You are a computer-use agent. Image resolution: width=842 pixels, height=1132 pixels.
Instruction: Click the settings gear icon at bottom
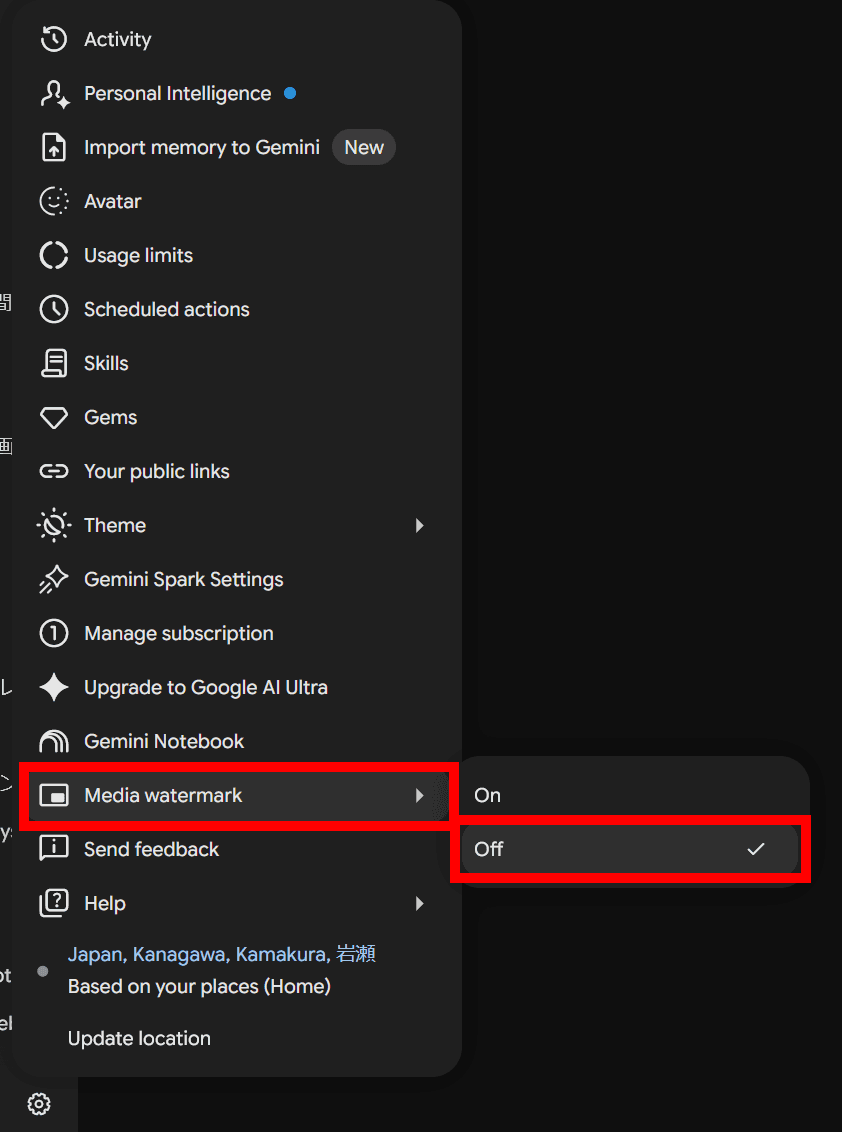coord(39,1104)
